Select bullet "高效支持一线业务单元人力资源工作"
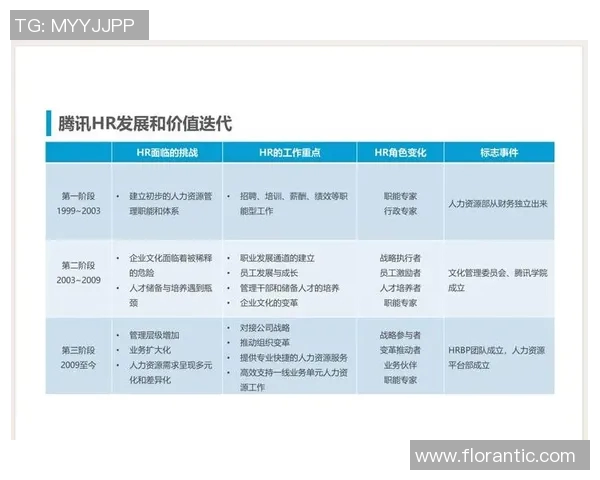Viewport: 600px width, 480px height. click(x=293, y=380)
